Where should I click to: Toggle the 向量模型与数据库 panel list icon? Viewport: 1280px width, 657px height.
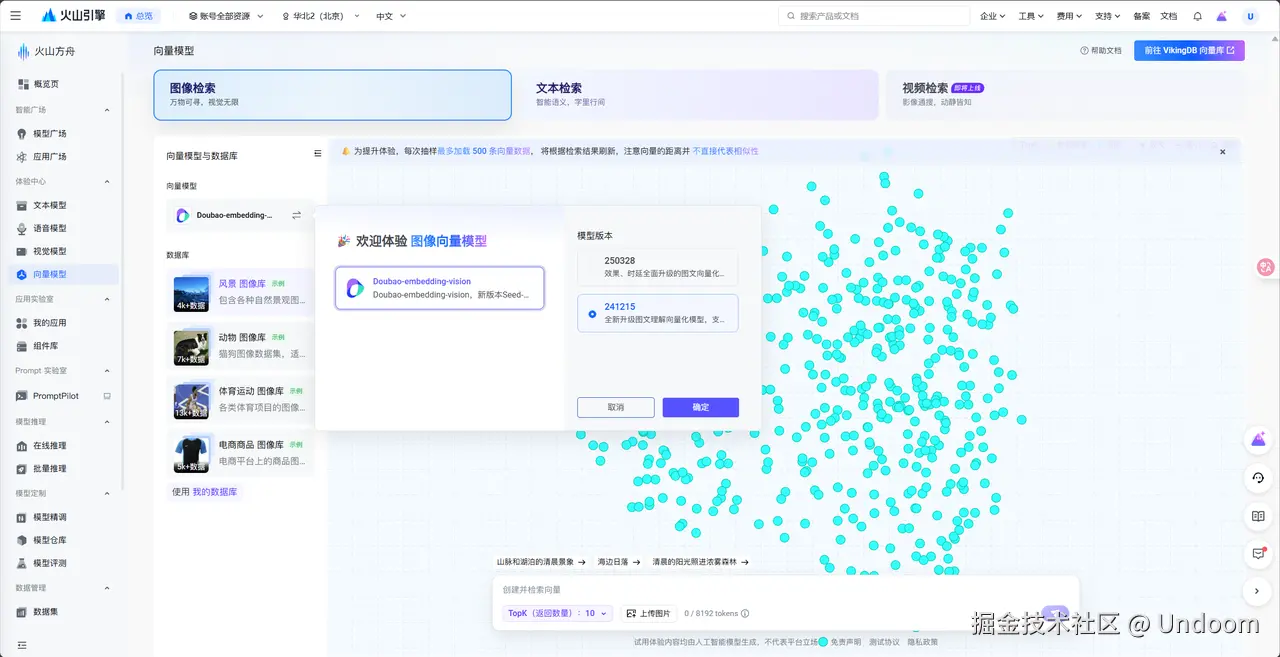point(318,154)
